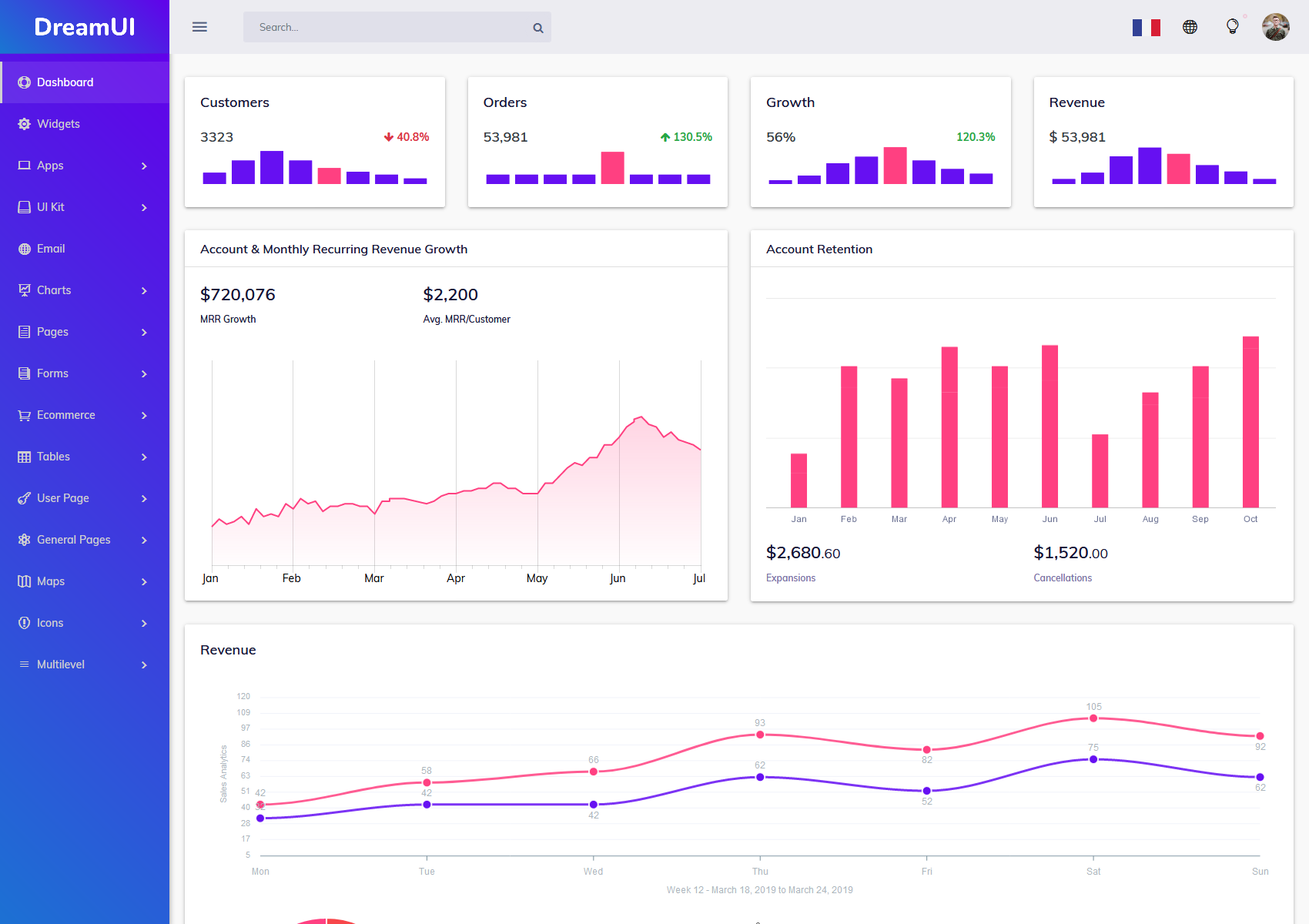Screen dimensions: 1309x924
Task: Click the Maps icon in sidebar
Action: coord(25,581)
